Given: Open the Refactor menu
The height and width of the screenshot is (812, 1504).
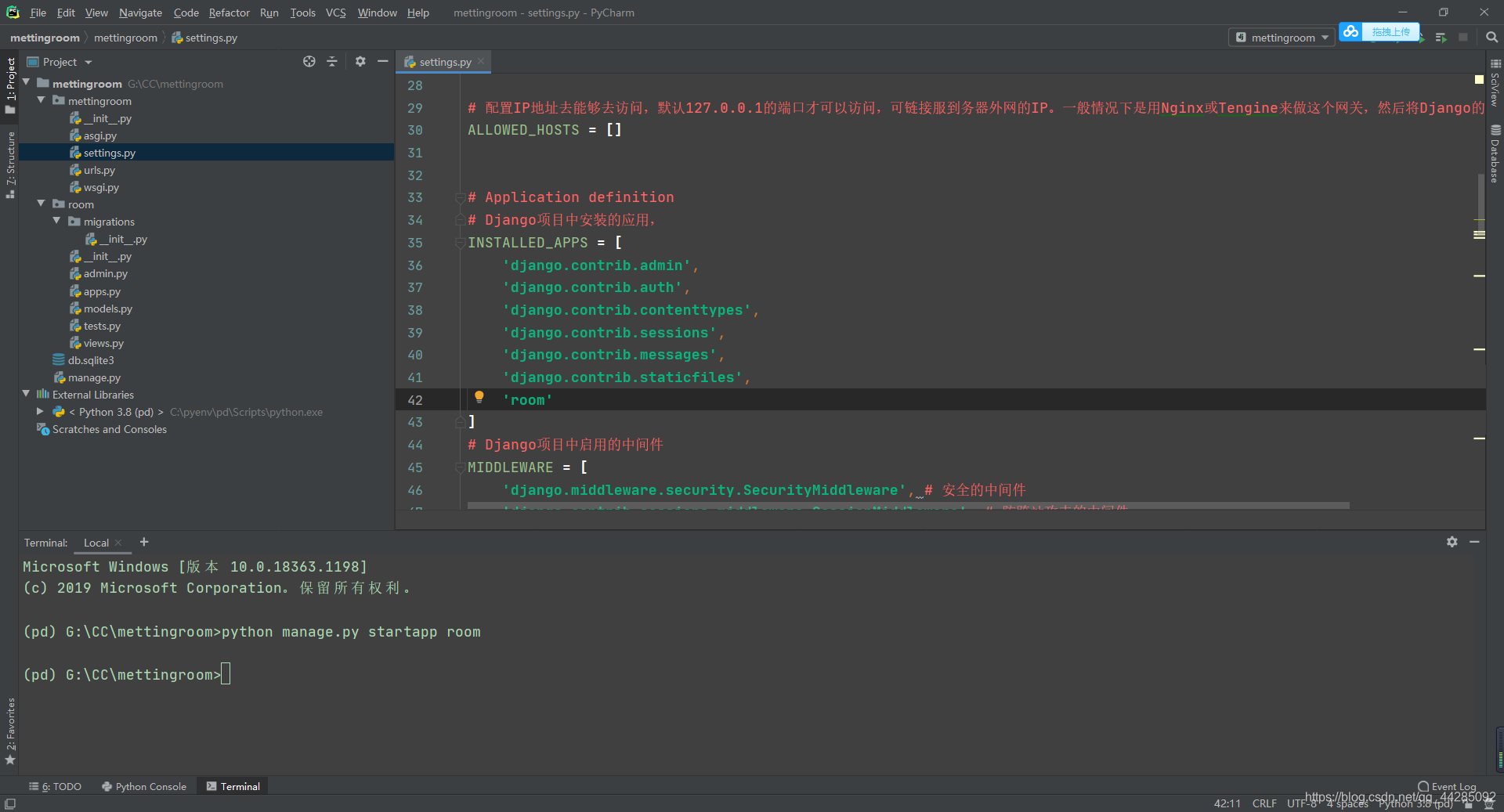Looking at the screenshot, I should pos(229,13).
